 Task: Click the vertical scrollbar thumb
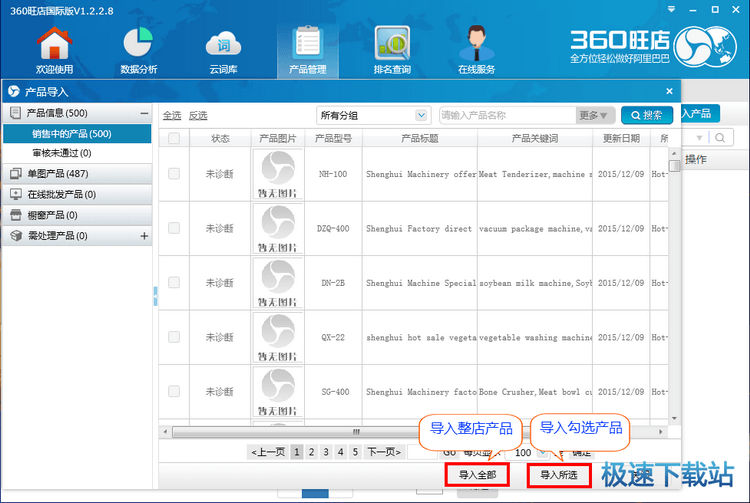pos(674,166)
